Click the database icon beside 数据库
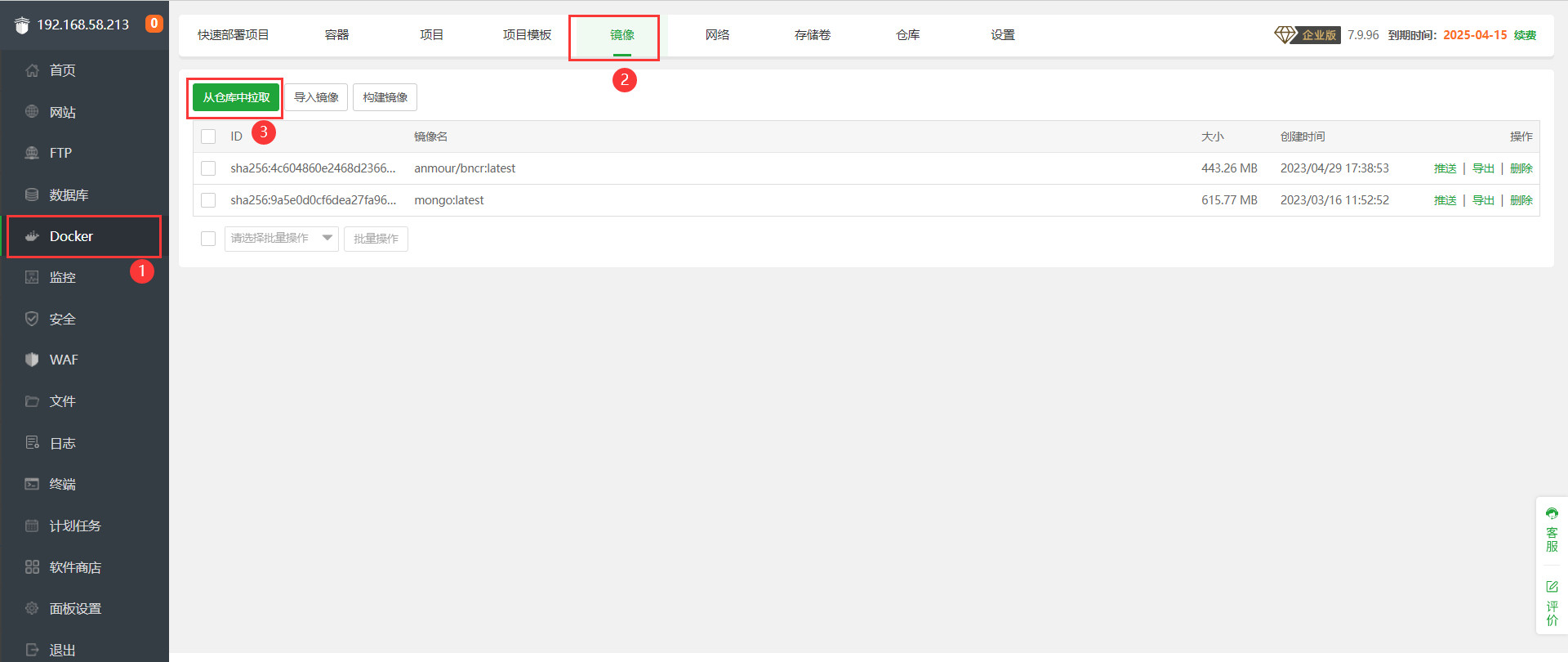Screen dimensions: 1568x662 tap(32, 195)
